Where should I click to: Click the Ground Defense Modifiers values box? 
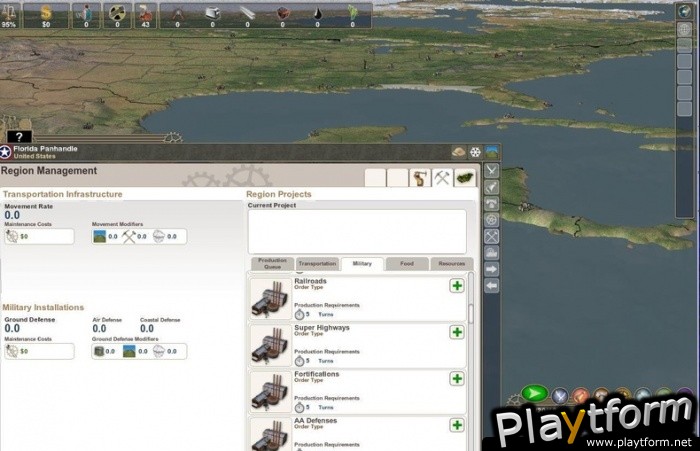(x=139, y=351)
